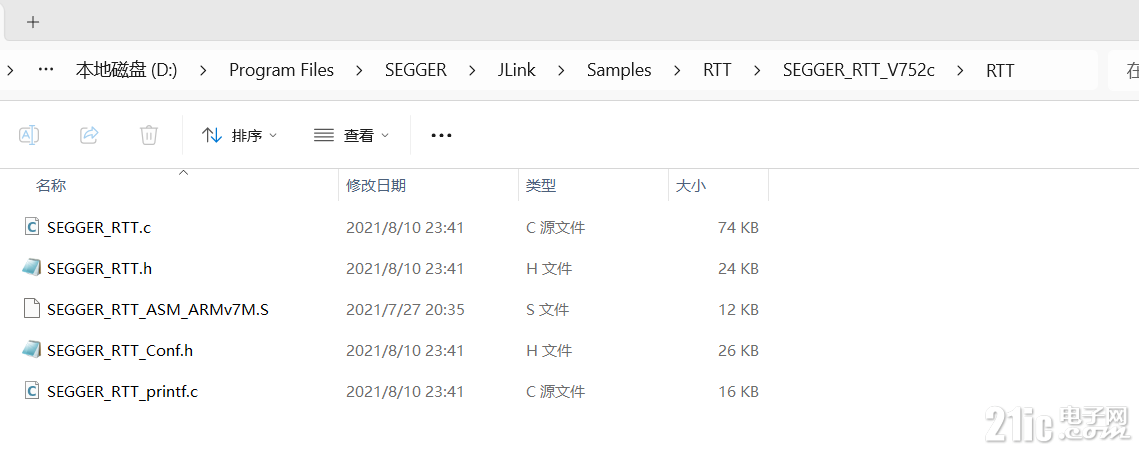Expand chevron after SEGGER_RTT_V752c breadcrumb
Viewport: 1139px width, 449px height.
click(x=960, y=70)
